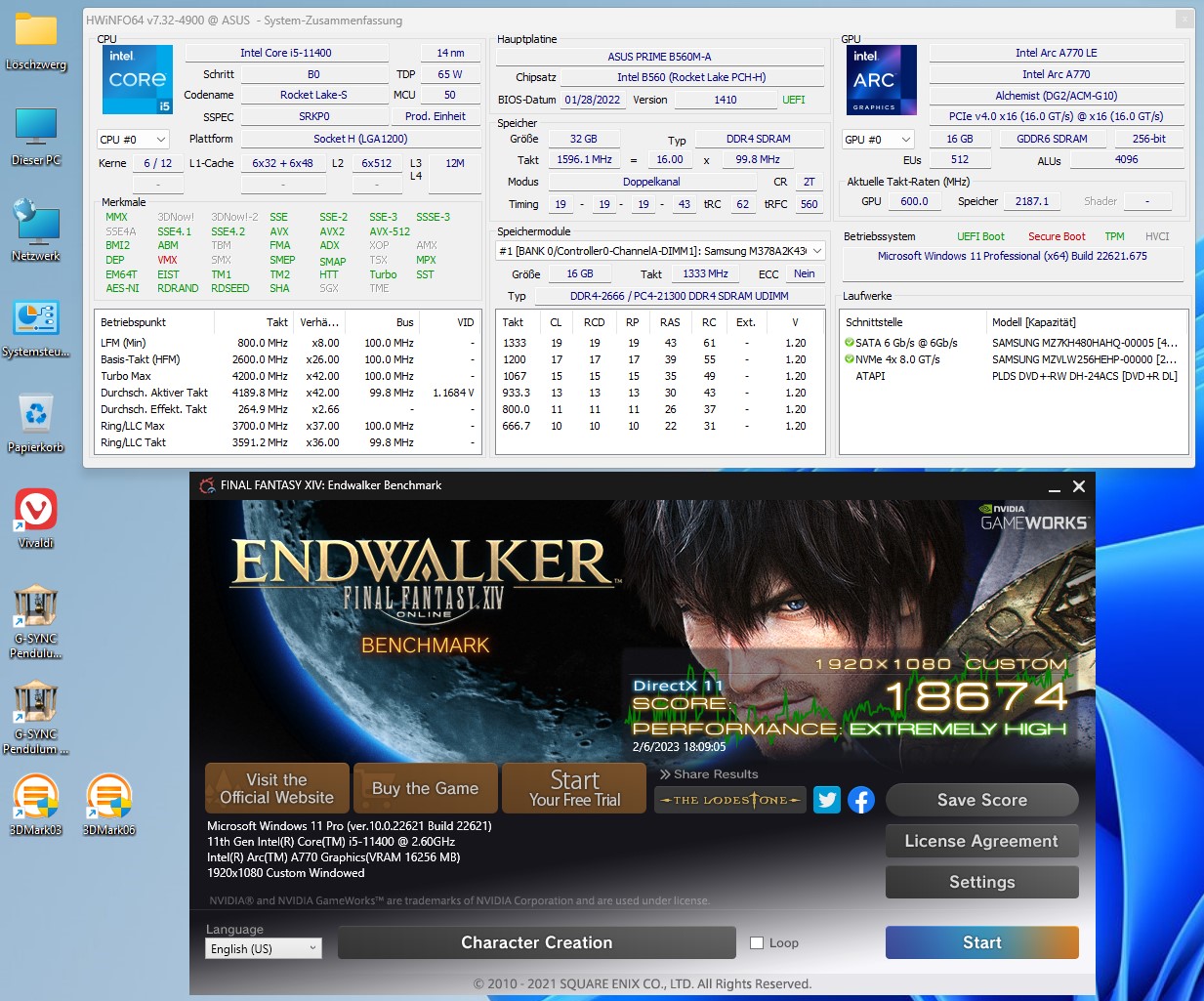Select the 666.7 memory timing row
Image resolution: width=1204 pixels, height=1001 pixels.
point(660,426)
